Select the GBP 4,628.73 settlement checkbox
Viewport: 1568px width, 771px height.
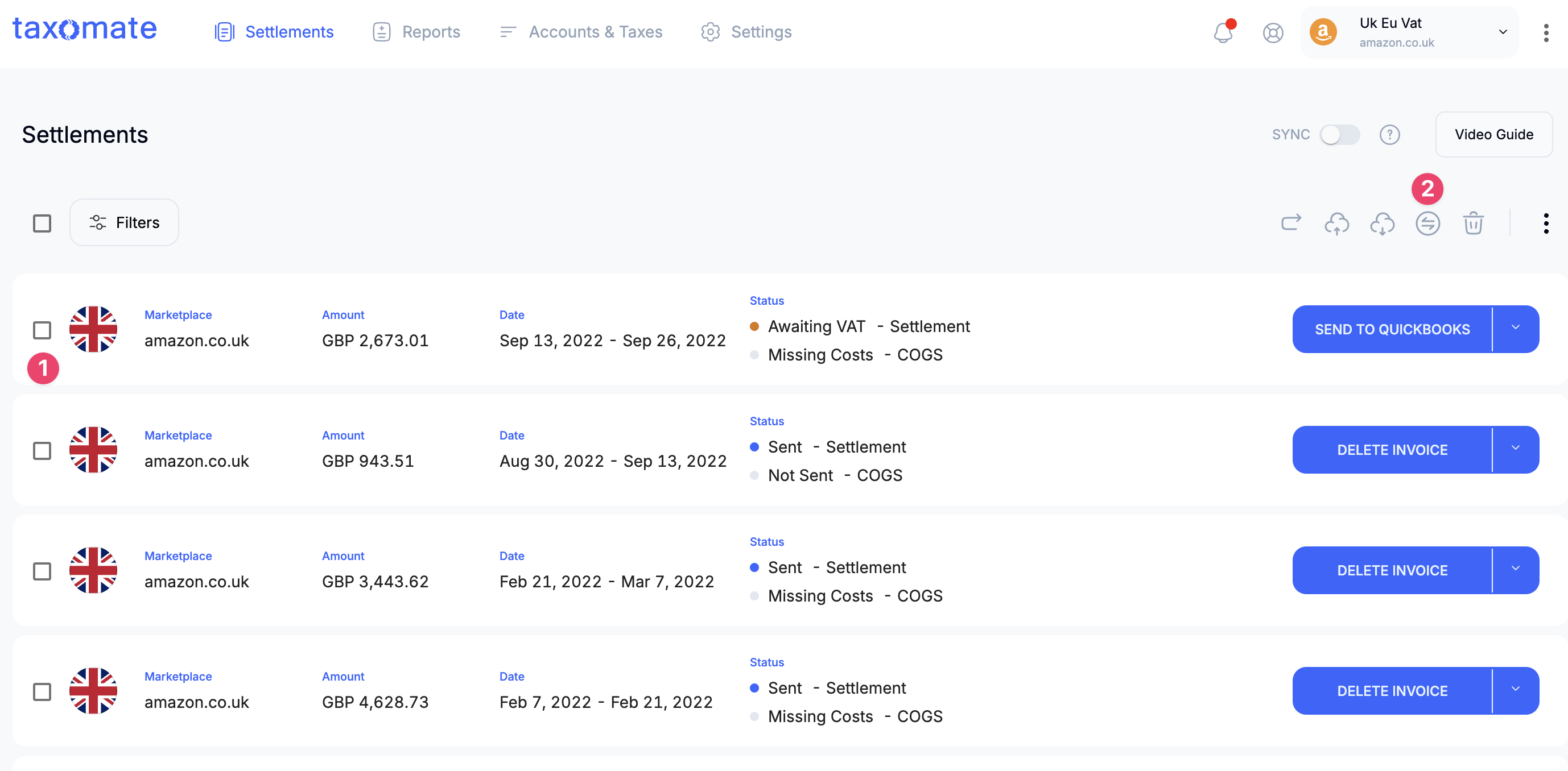[42, 691]
